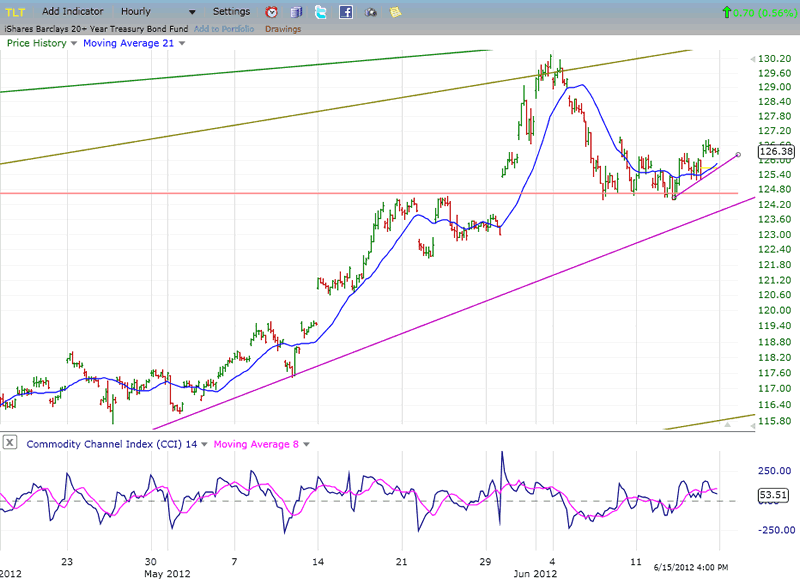Click the camera snapshot icon

[371, 12]
